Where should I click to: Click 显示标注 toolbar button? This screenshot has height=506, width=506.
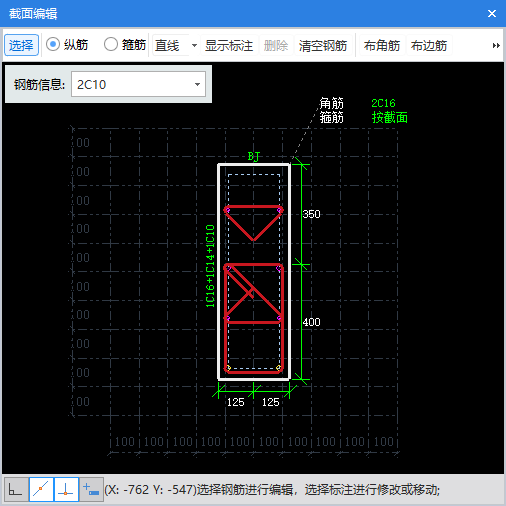tap(229, 45)
